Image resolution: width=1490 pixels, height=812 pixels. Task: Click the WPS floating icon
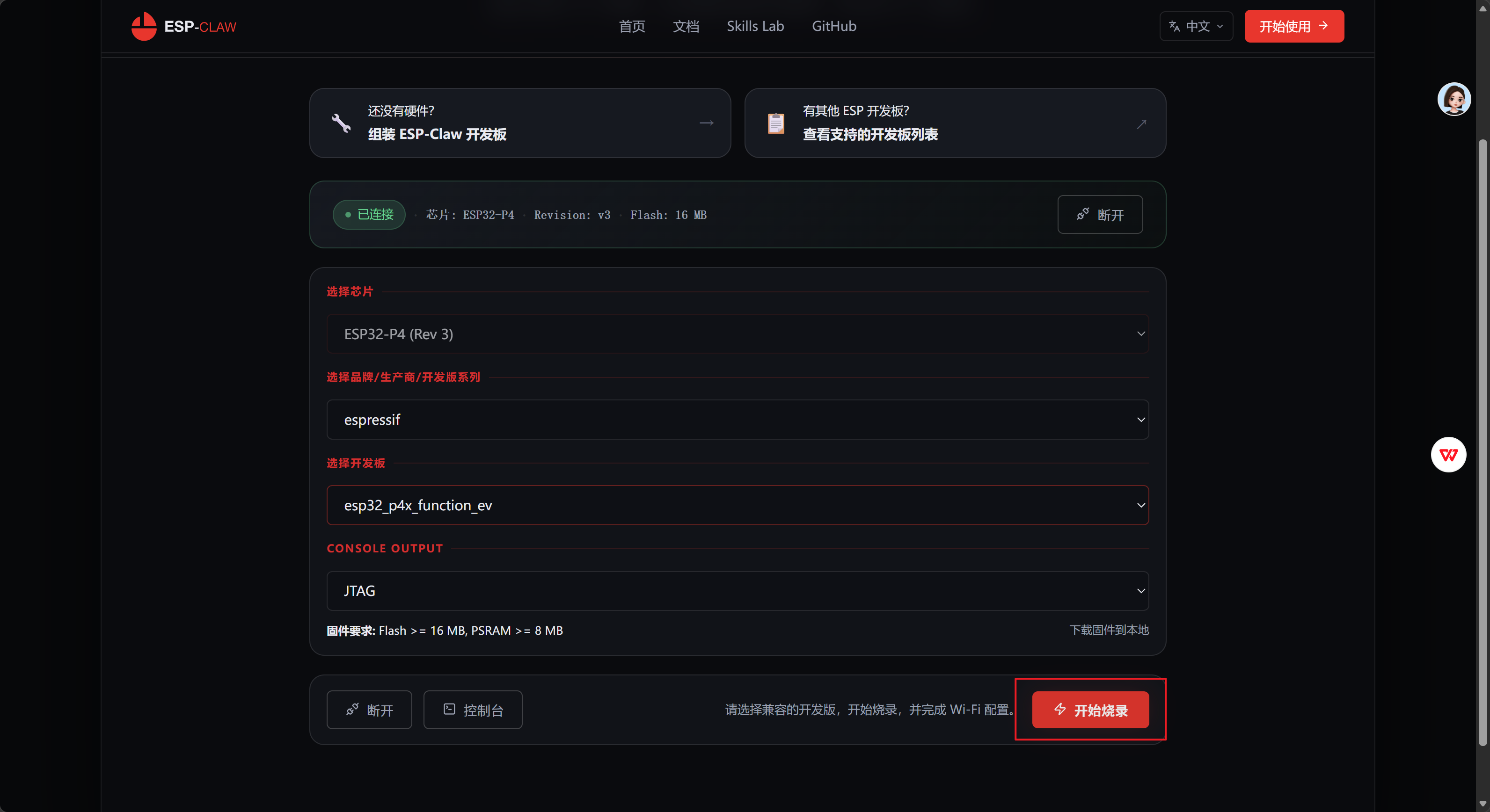1448,455
